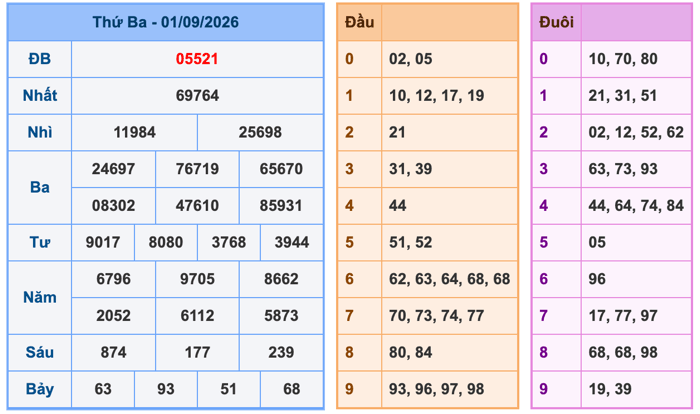Click Đuôi row 6 value 96
700x414 pixels.
point(597,279)
